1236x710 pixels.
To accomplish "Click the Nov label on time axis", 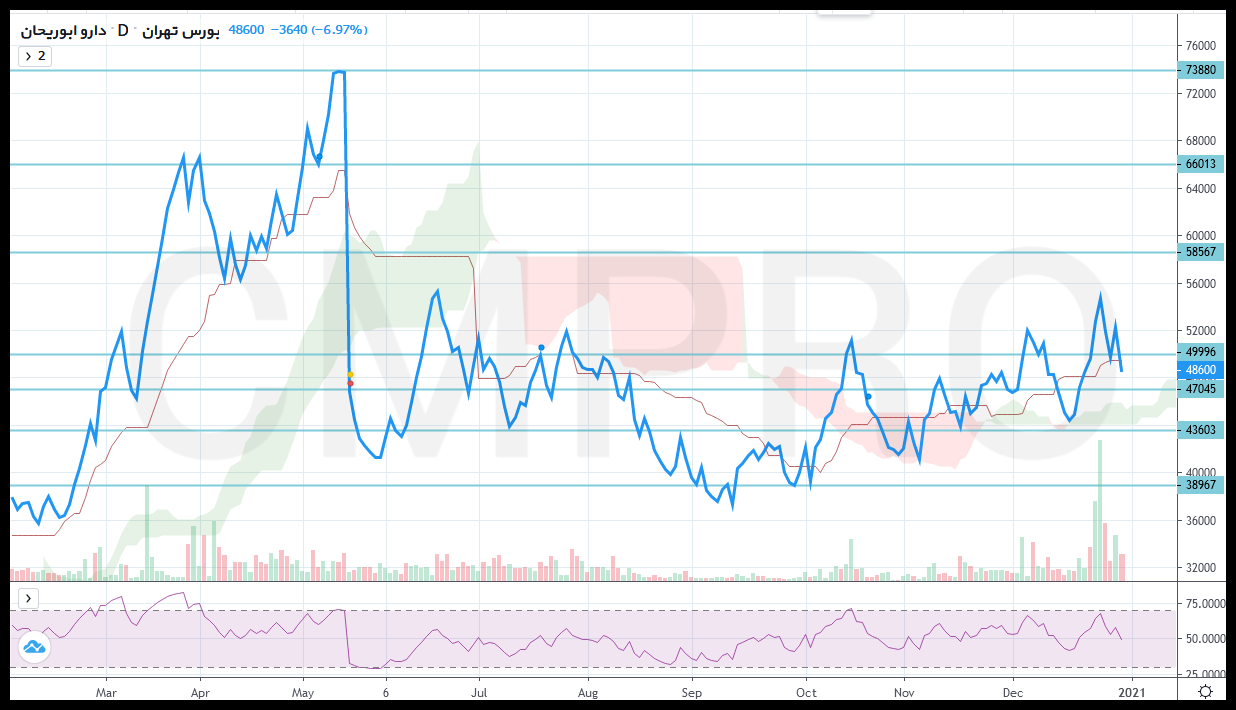I will pyautogui.click(x=904, y=692).
